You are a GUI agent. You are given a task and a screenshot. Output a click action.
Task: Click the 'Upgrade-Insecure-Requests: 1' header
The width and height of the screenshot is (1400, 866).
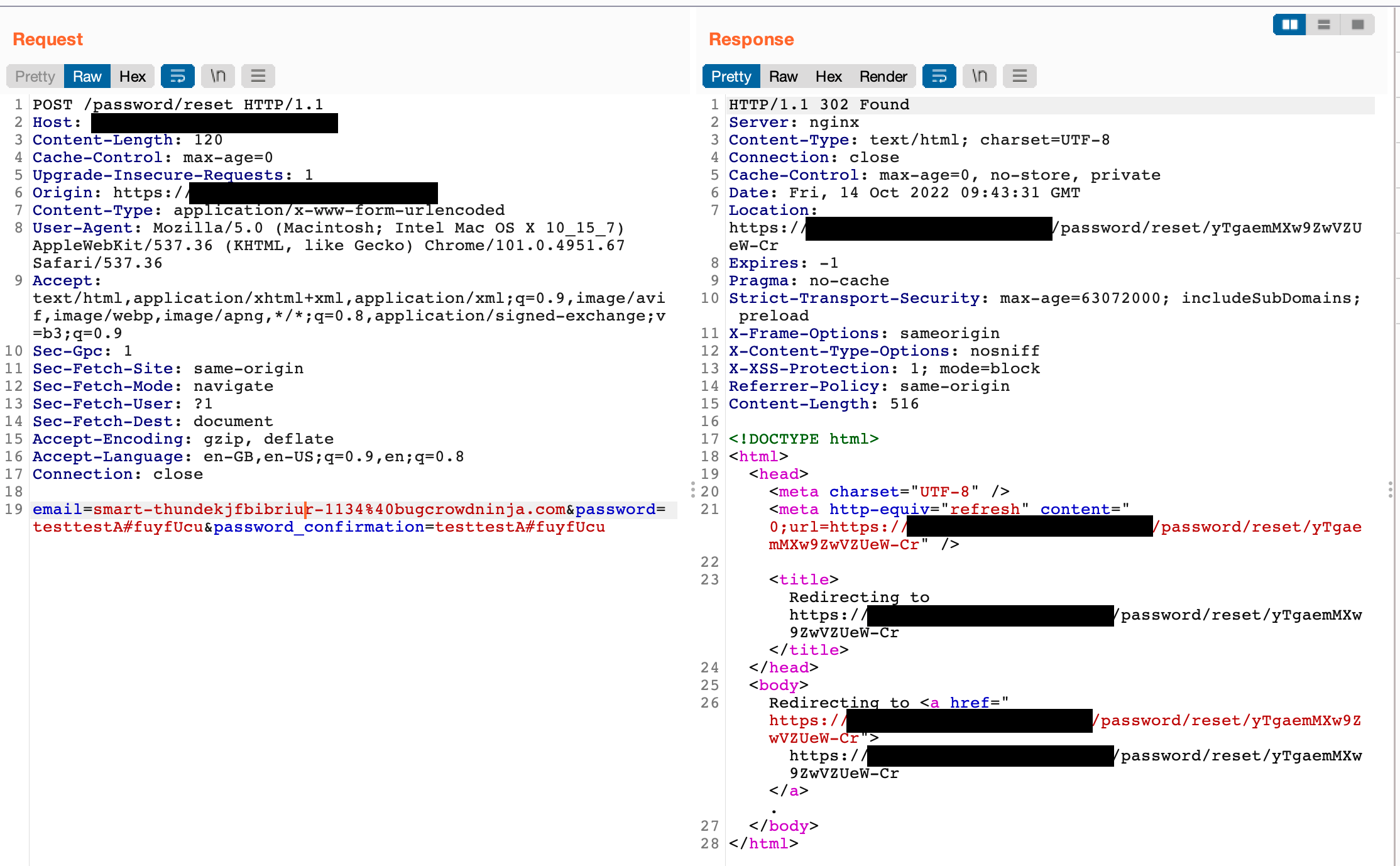click(173, 175)
